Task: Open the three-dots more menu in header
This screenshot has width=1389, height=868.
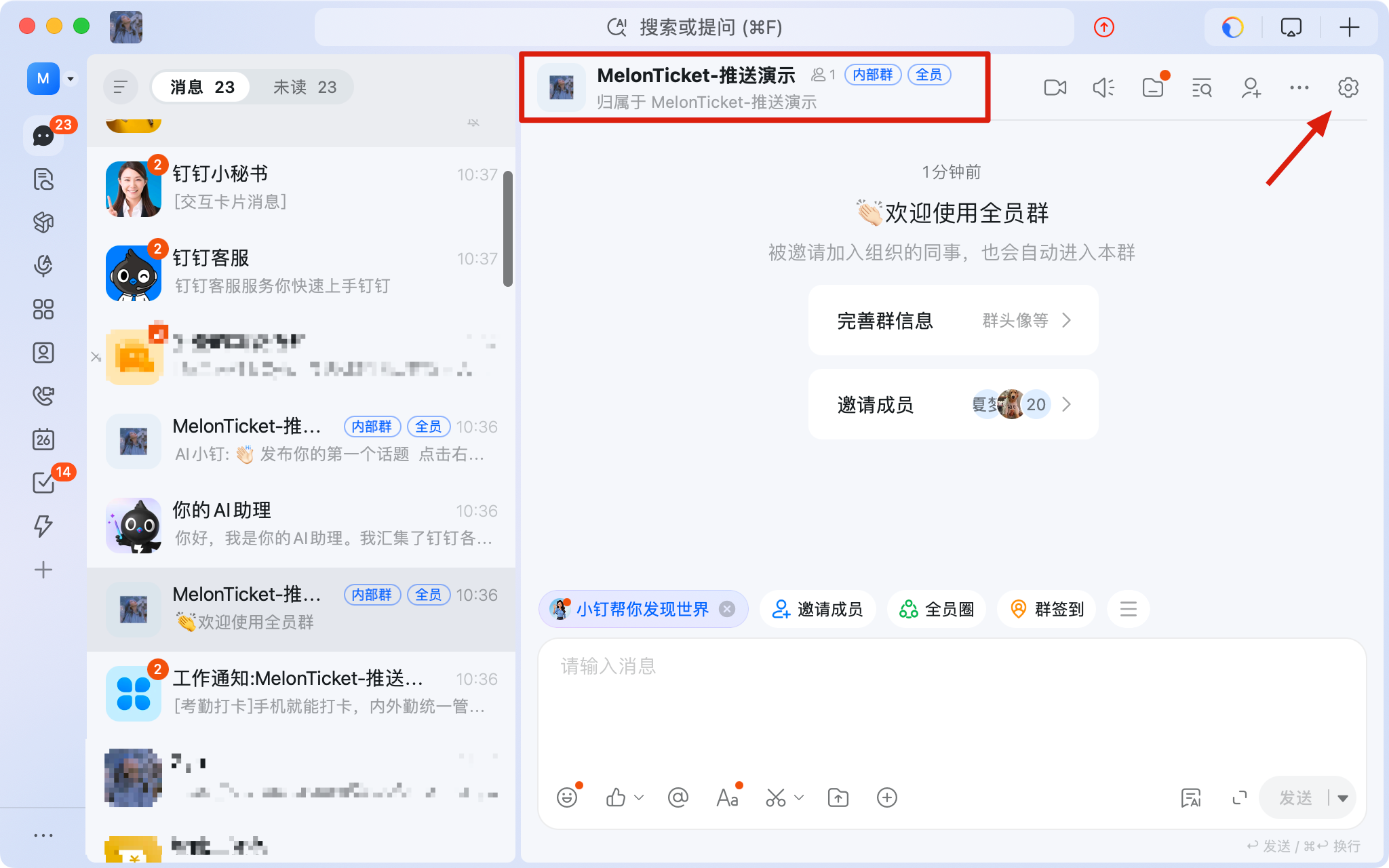Action: (1299, 87)
